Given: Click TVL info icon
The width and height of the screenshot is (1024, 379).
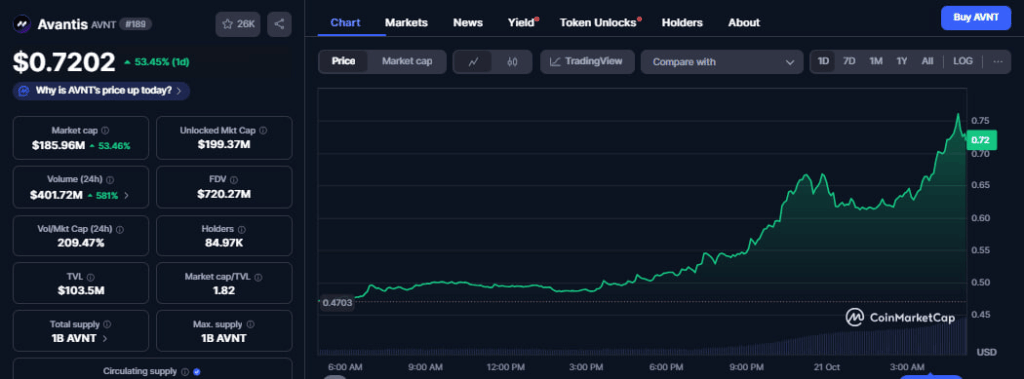Looking at the screenshot, I should click(91, 277).
